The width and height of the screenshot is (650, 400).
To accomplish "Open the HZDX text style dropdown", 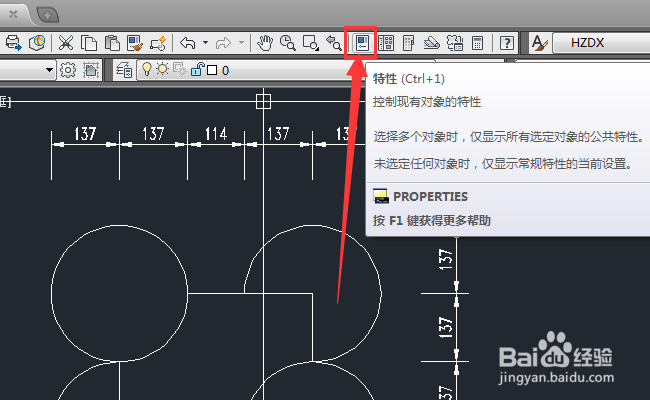I will (x=601, y=43).
